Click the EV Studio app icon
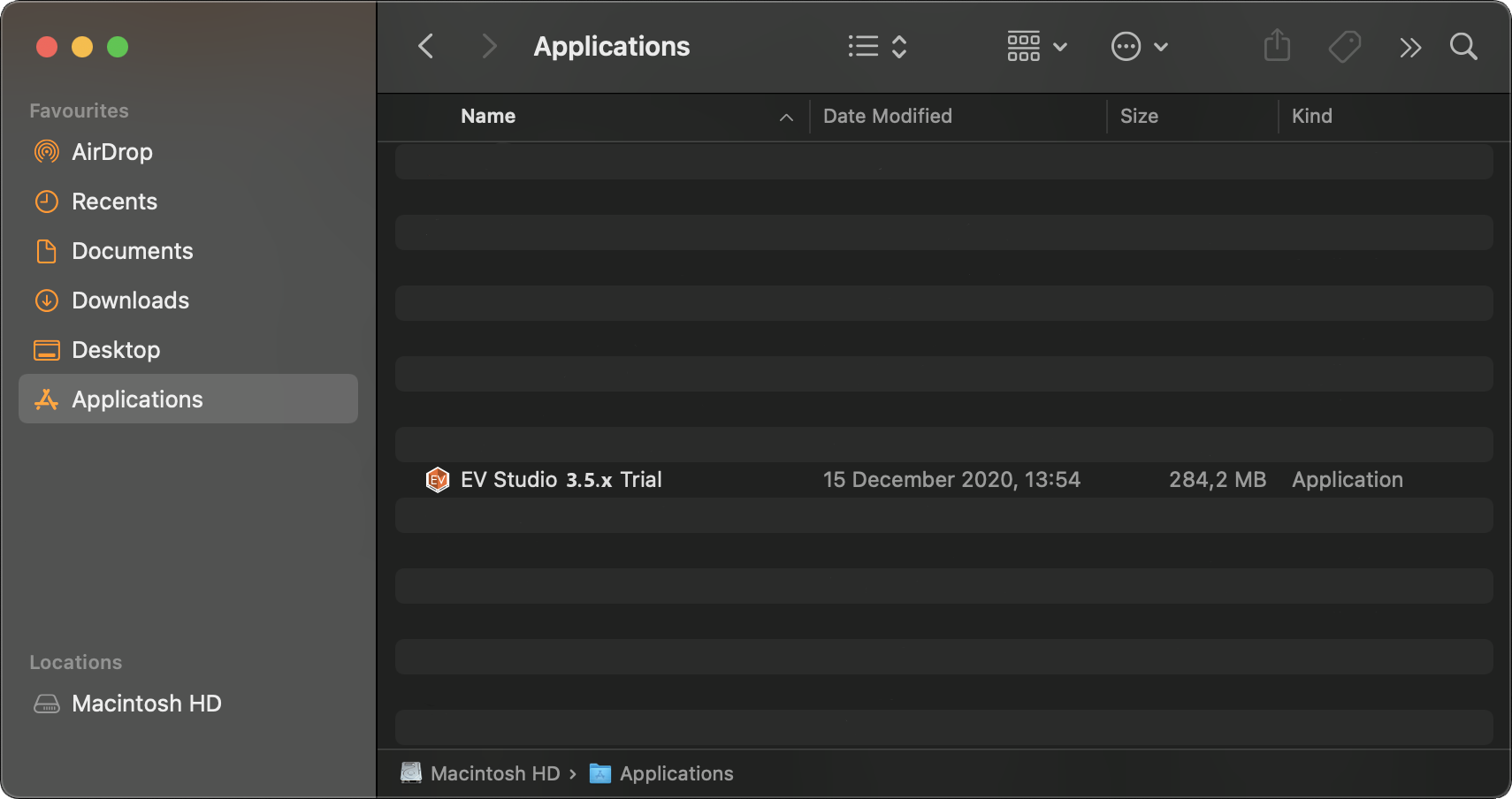1512x799 pixels. 438,480
